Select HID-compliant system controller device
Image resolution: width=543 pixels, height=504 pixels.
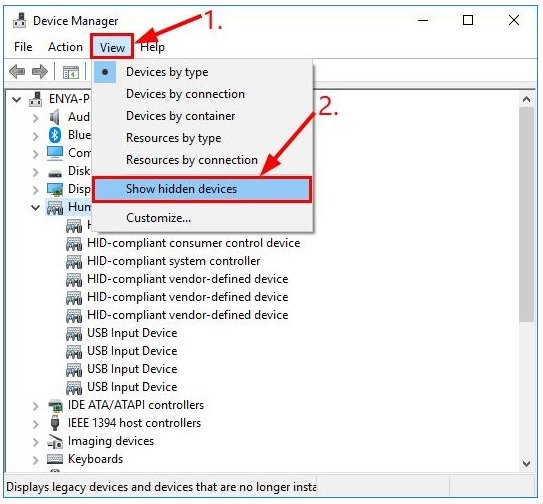point(173,261)
